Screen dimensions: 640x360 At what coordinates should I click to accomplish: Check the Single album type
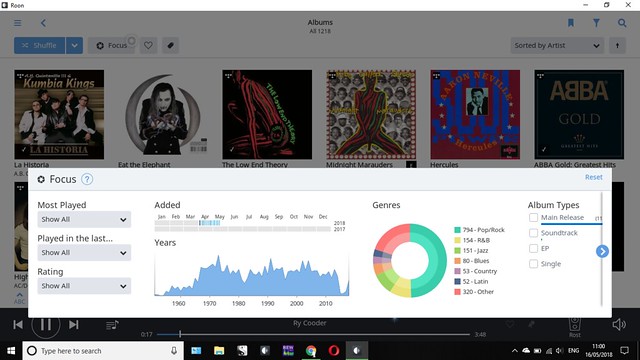[533, 264]
